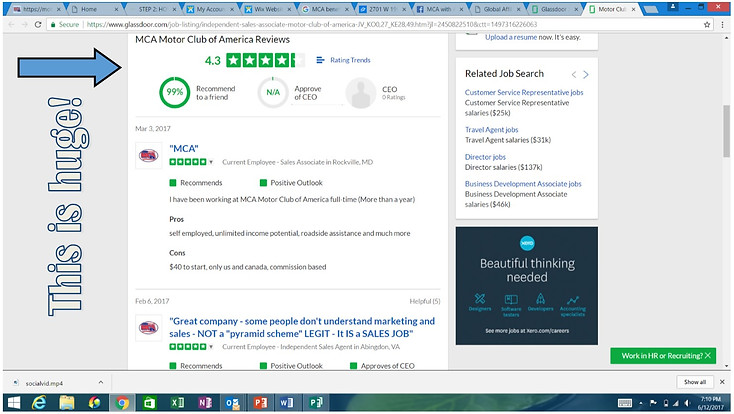Launch Publisher from the taskbar
This screenshot has width=734, height=414.
(x=315, y=403)
